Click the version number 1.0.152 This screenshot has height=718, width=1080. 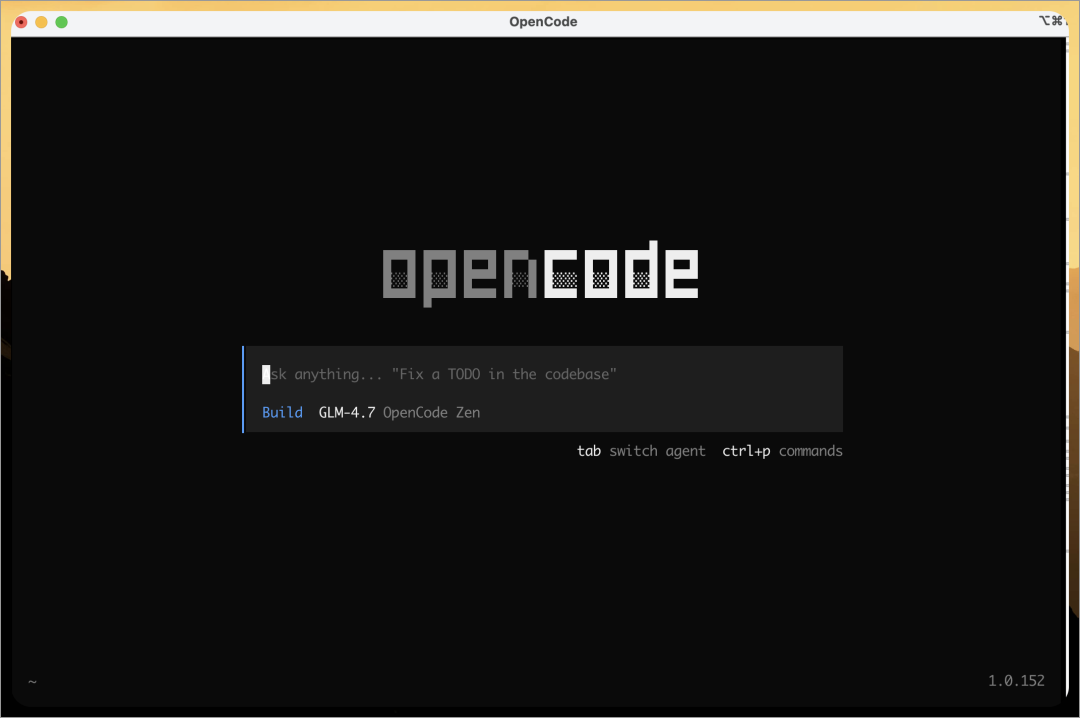[x=1016, y=681]
